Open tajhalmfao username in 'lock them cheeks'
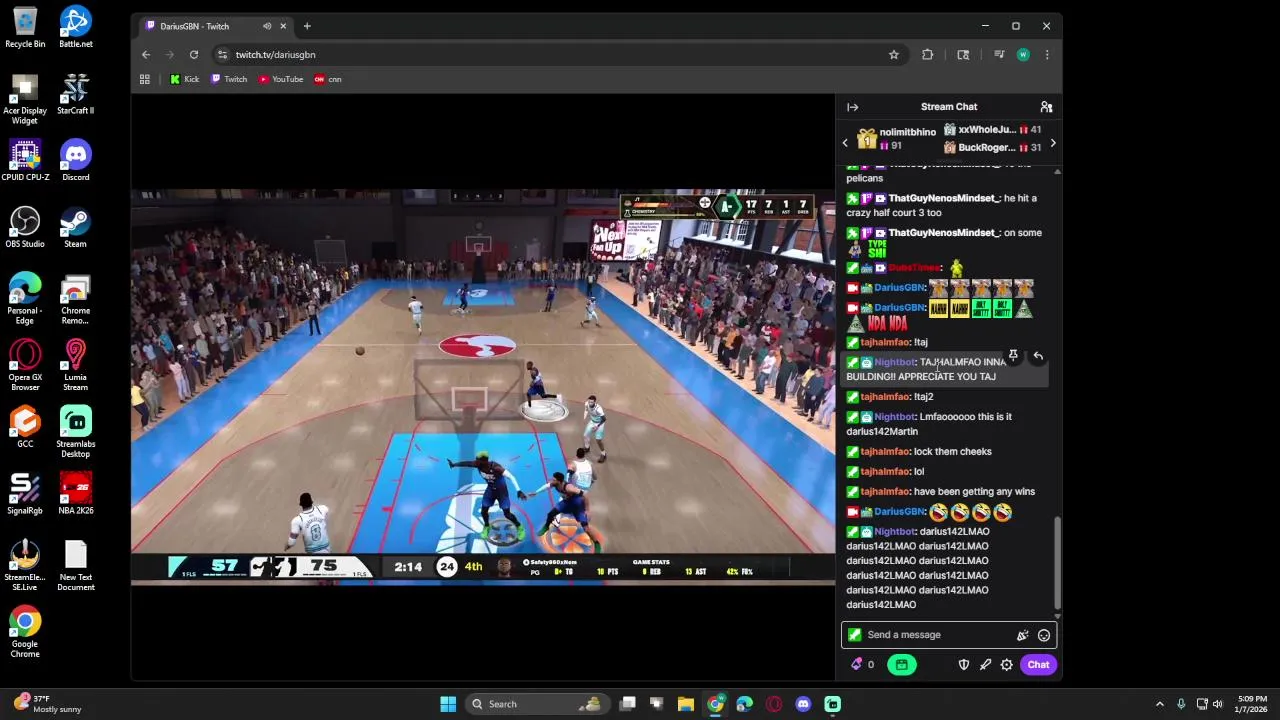The width and height of the screenshot is (1280, 720). 886,452
